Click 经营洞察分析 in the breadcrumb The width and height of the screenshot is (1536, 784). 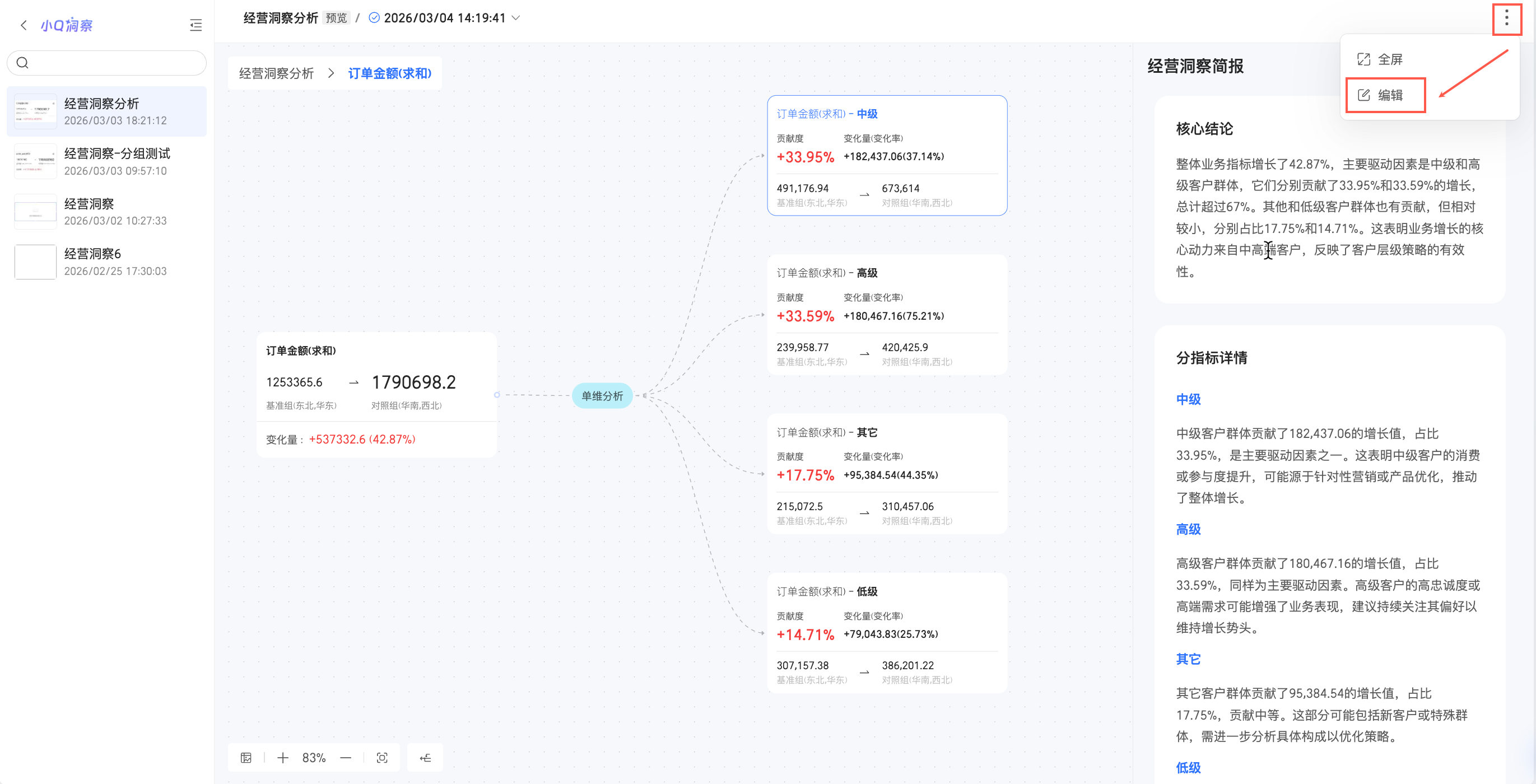(x=276, y=73)
